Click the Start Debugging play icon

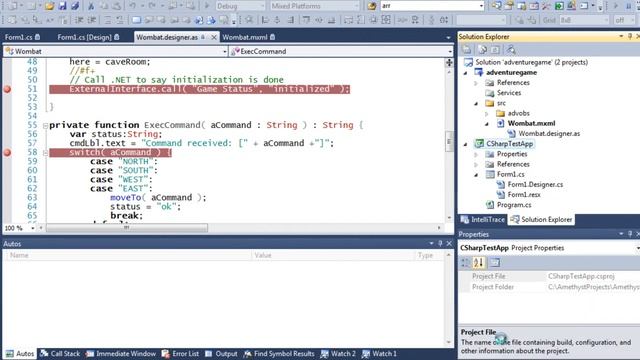click(207, 6)
